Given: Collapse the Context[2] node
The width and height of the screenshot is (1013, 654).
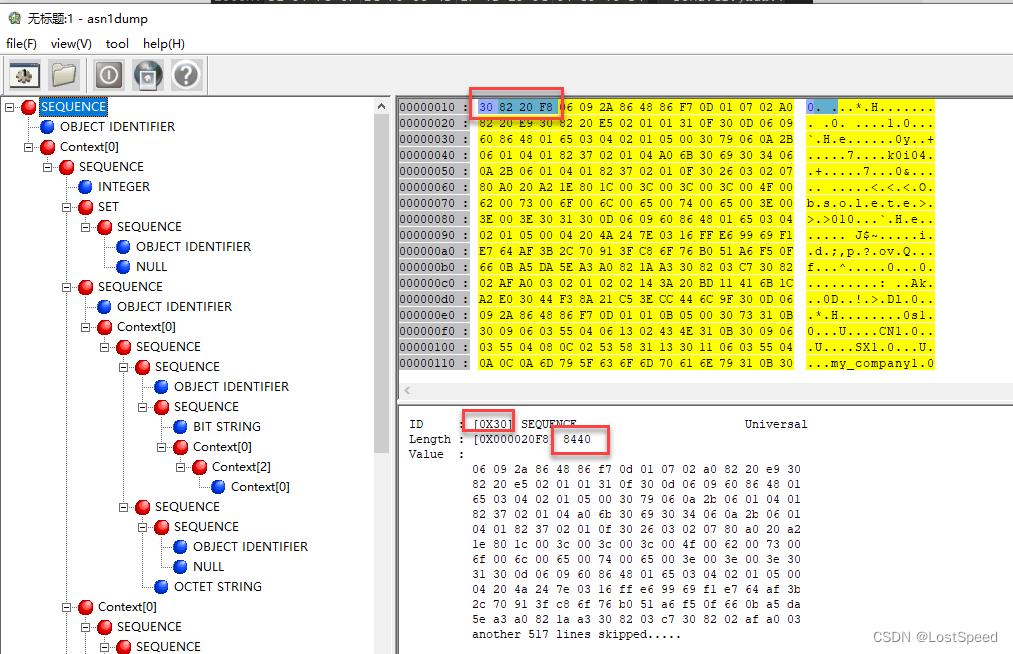Looking at the screenshot, I should click(x=181, y=467).
